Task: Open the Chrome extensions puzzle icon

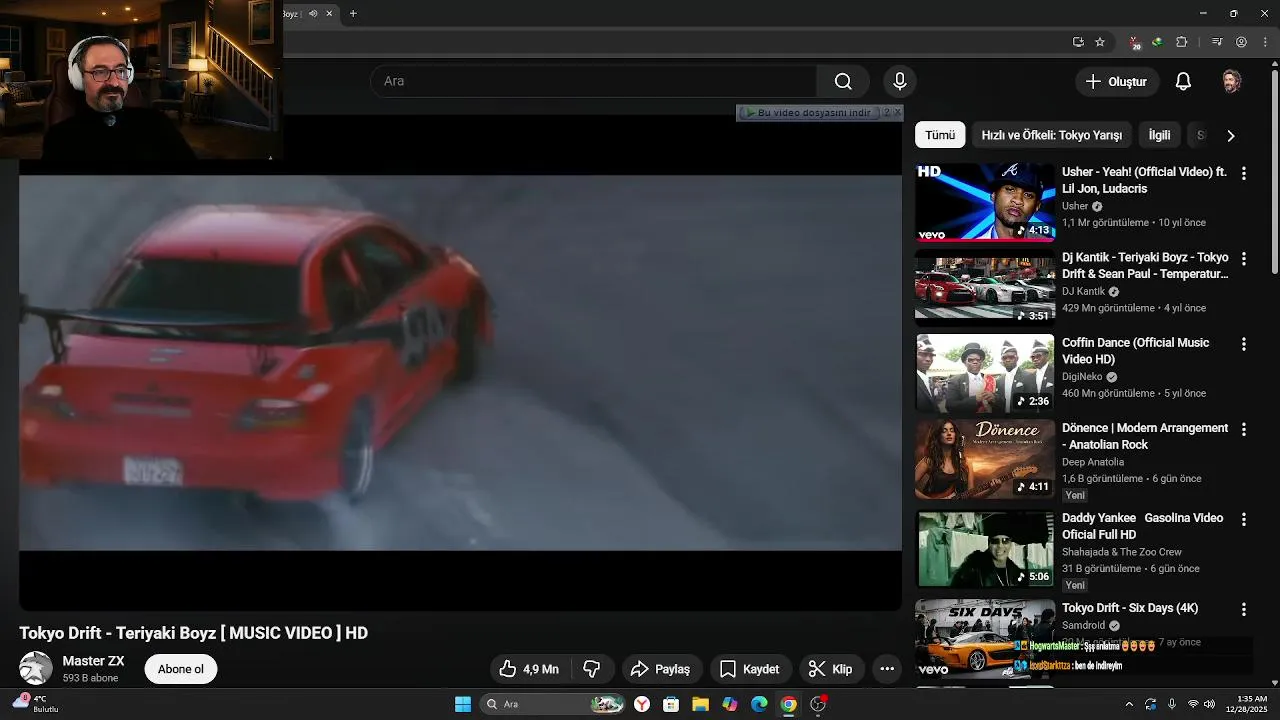Action: tap(1181, 42)
